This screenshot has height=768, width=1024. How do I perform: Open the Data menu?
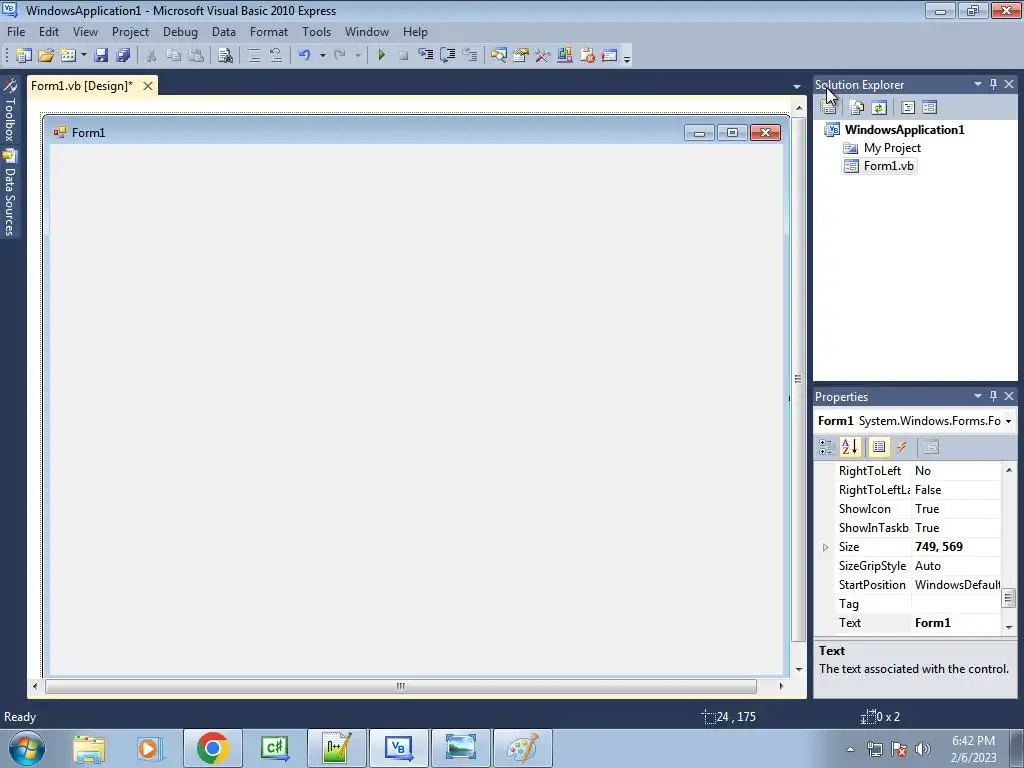(223, 31)
